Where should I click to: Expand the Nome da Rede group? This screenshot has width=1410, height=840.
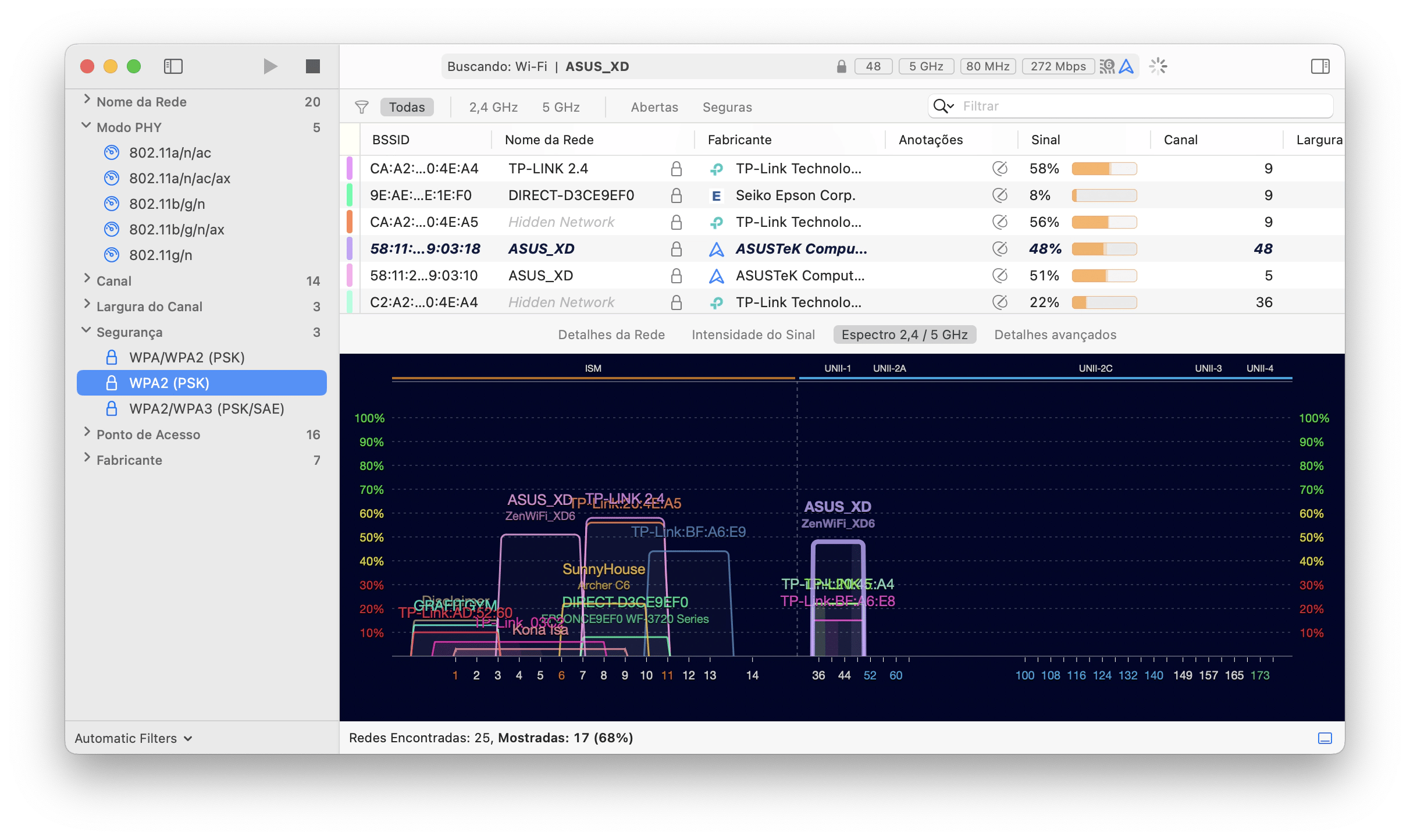coord(87,99)
